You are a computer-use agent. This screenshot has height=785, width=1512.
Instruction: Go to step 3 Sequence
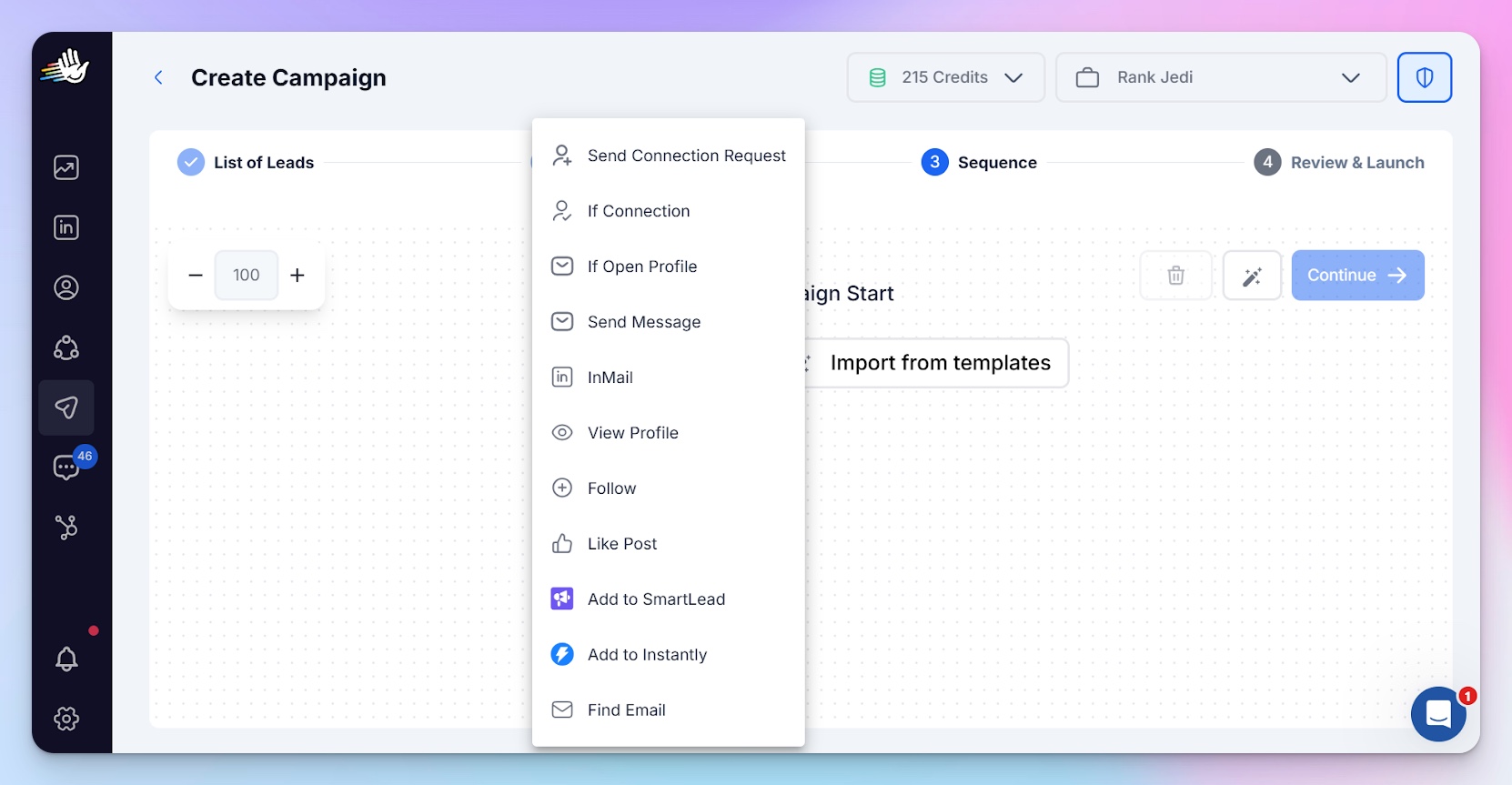(x=979, y=162)
